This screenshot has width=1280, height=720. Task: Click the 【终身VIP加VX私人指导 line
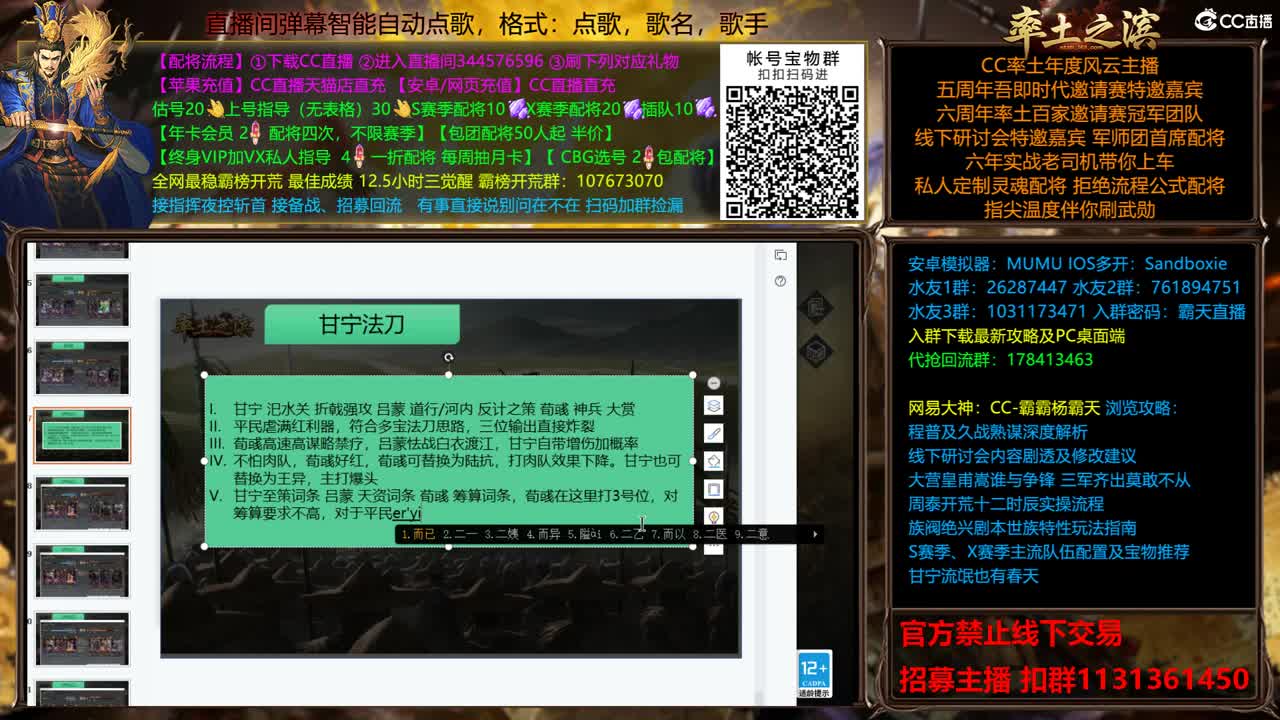tap(436, 157)
